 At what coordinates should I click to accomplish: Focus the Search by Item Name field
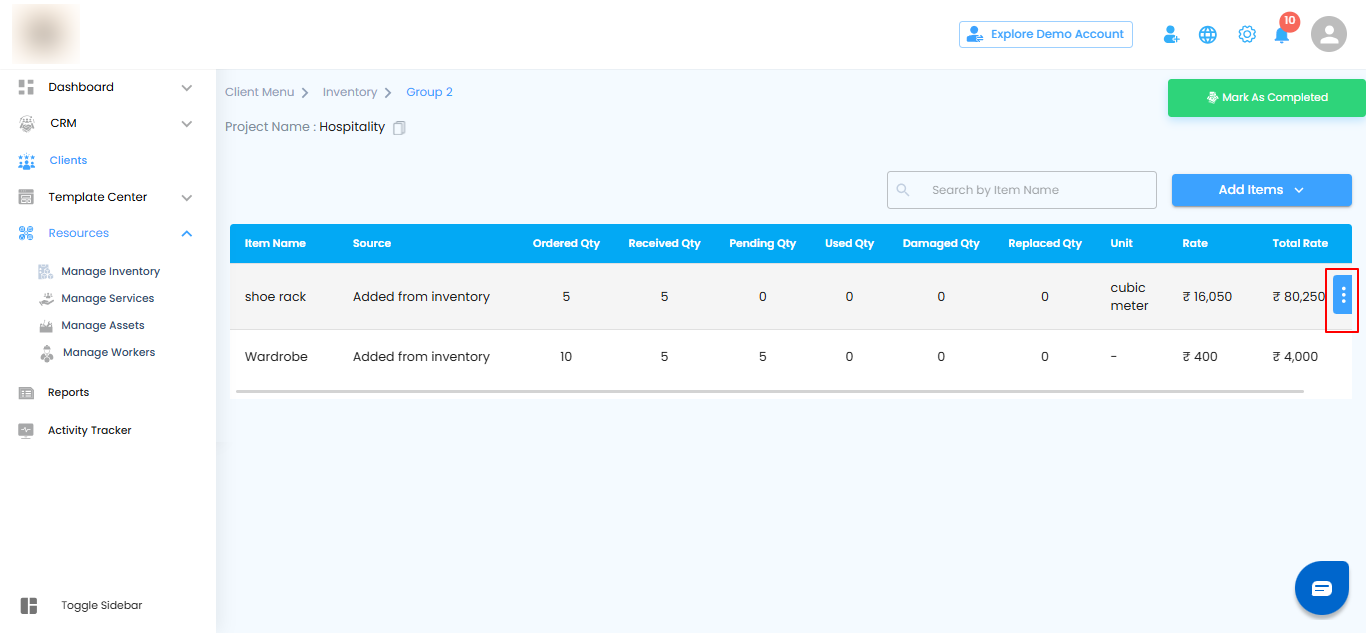1022,190
